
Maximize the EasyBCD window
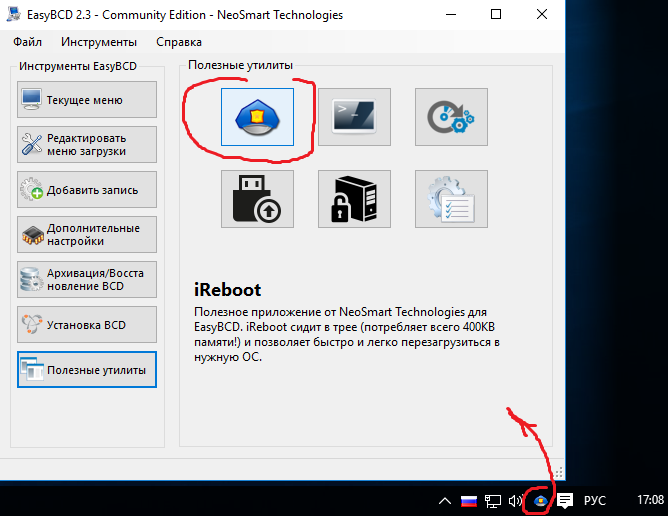coord(496,14)
